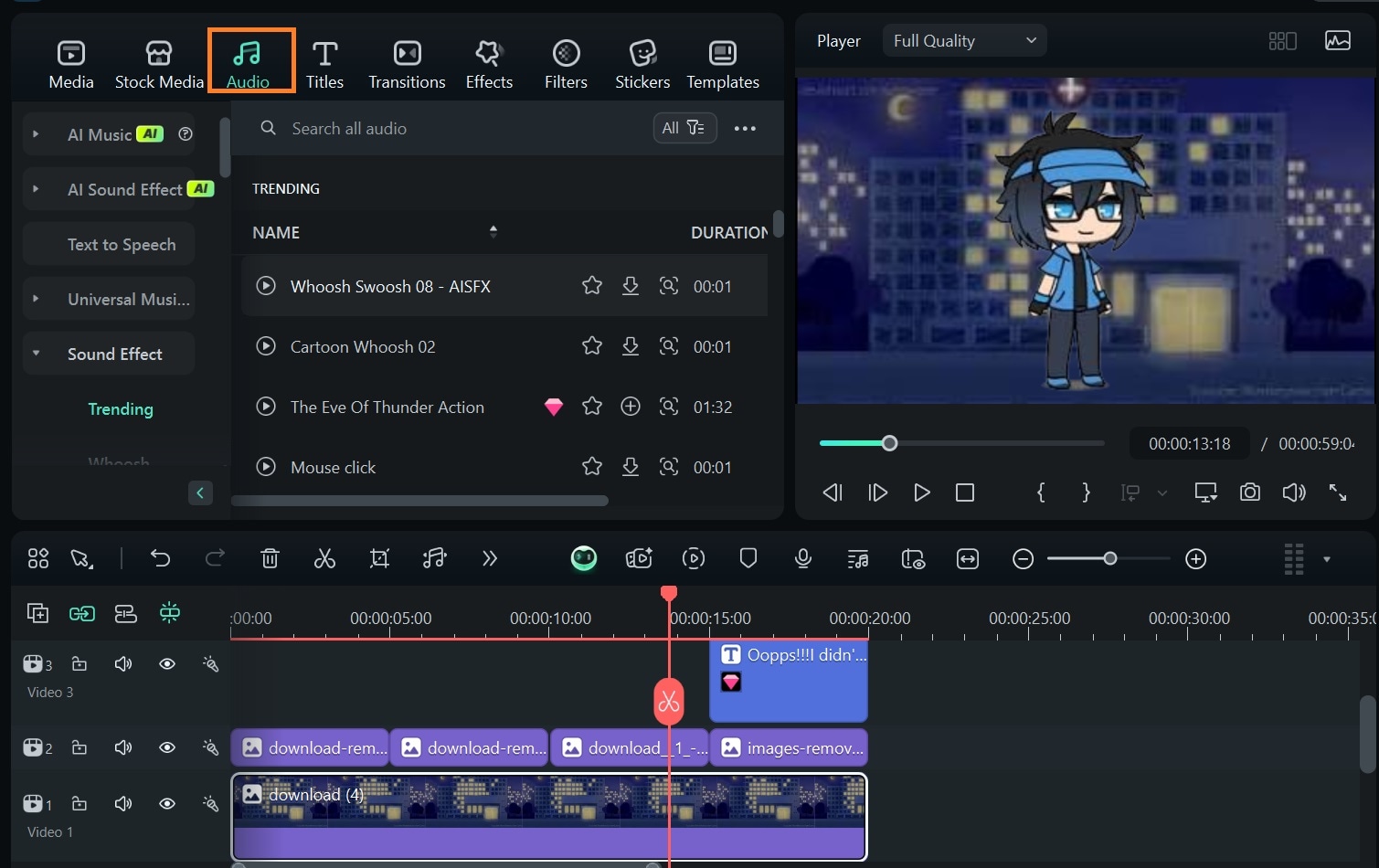
Task: Favorite Cartoon Whoosh 02
Action: pos(592,346)
